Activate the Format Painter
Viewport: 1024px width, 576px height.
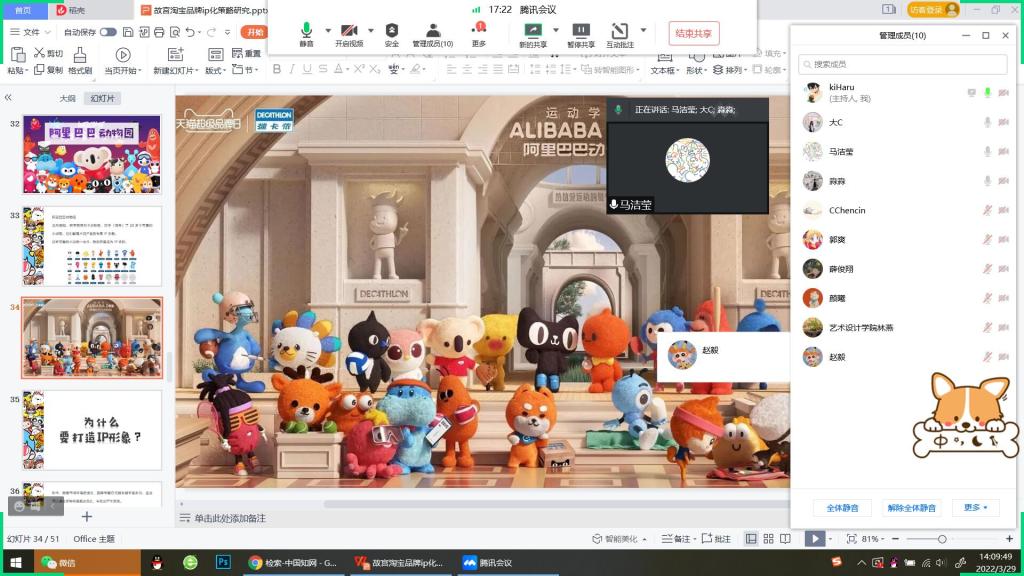80,61
